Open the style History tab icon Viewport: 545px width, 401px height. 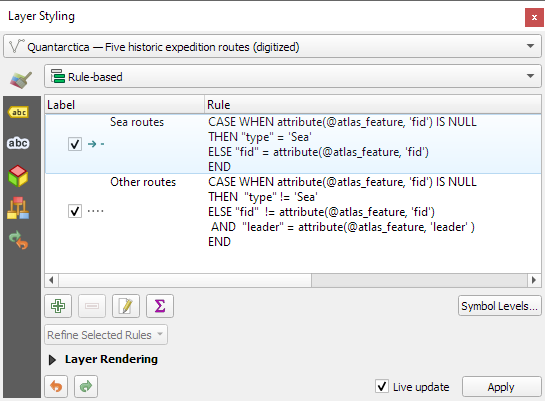point(18,240)
